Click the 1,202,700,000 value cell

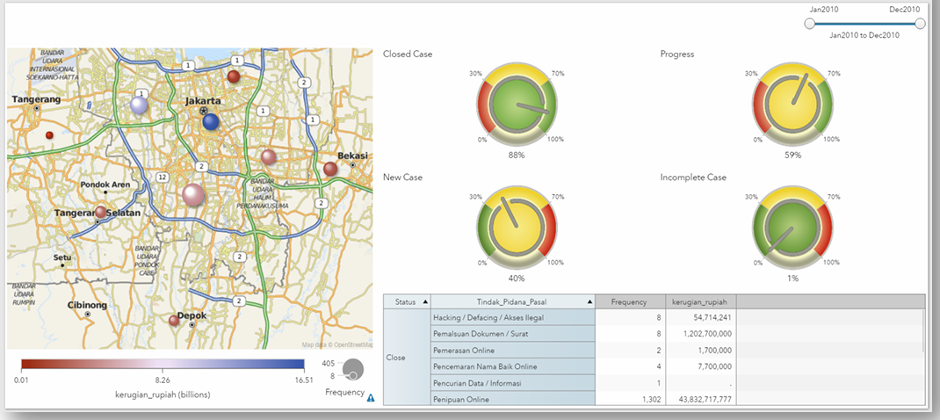click(701, 334)
